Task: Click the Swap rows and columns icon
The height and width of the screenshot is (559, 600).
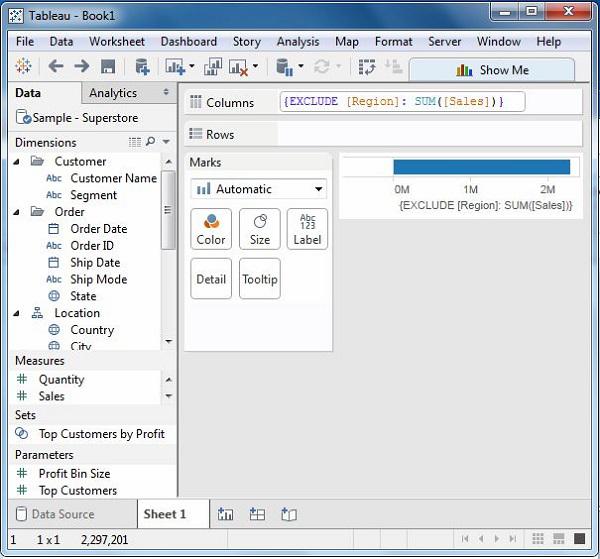Action: (x=367, y=67)
